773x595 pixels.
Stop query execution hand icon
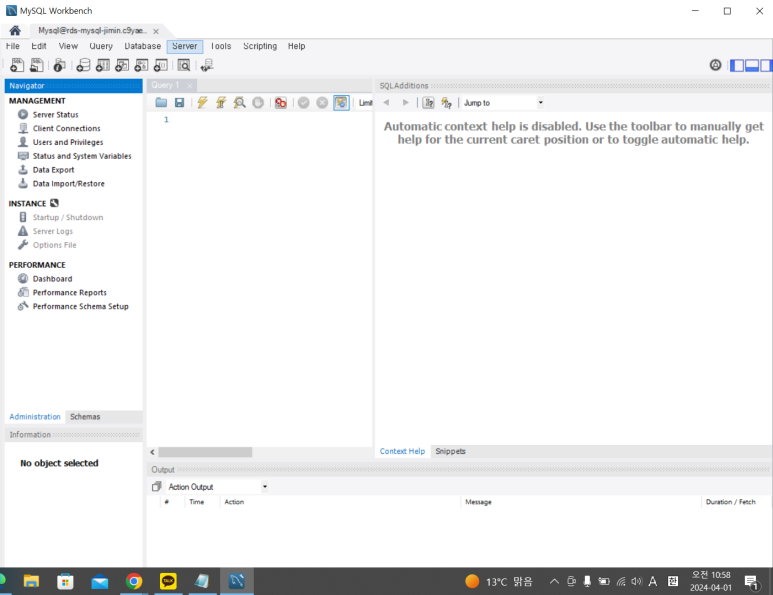[258, 103]
